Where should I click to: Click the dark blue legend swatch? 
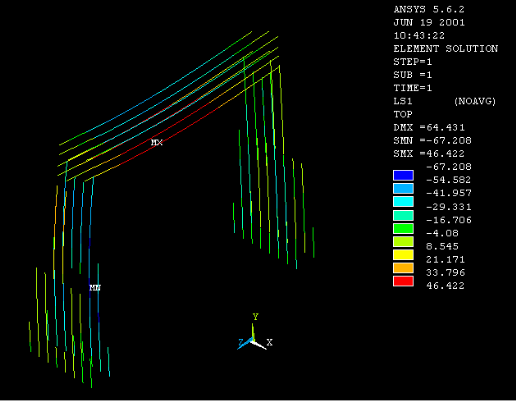(x=403, y=175)
